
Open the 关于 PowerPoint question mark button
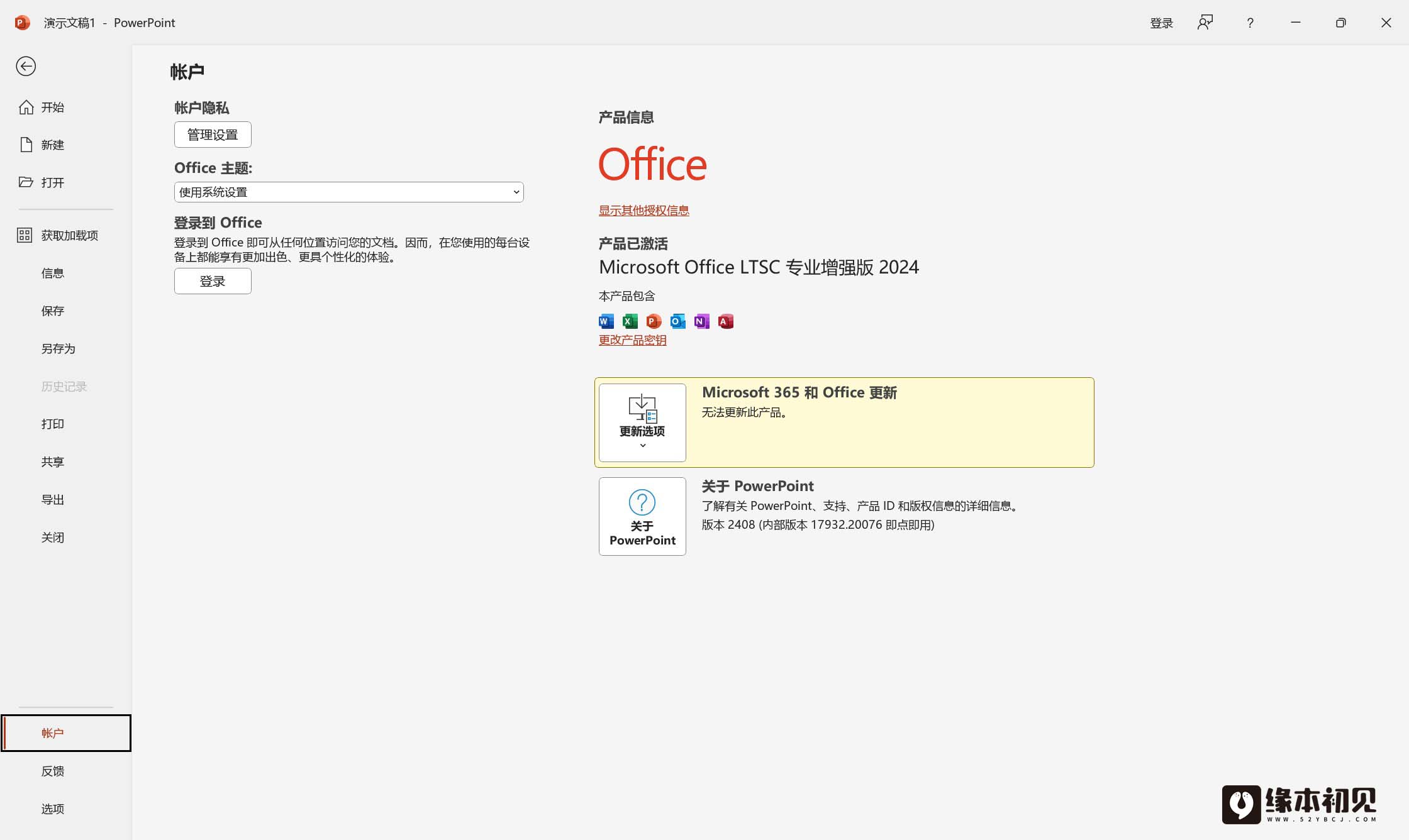(x=642, y=516)
